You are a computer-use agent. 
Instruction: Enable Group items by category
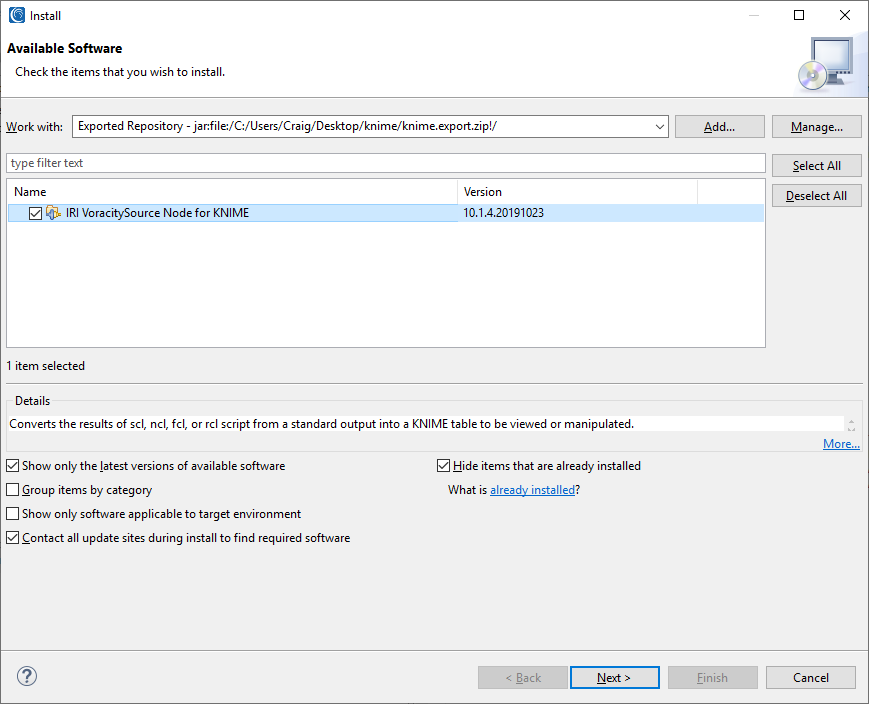[x=13, y=489]
